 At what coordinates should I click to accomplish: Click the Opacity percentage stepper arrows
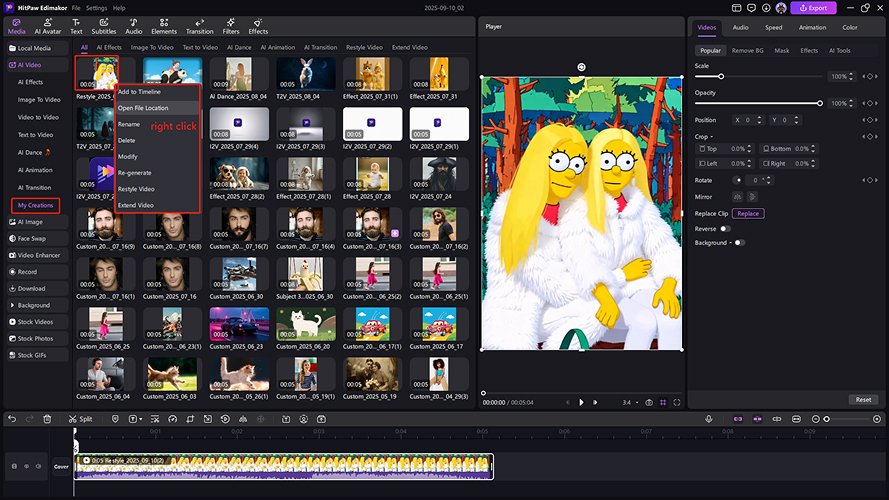pyautogui.click(x=851, y=103)
